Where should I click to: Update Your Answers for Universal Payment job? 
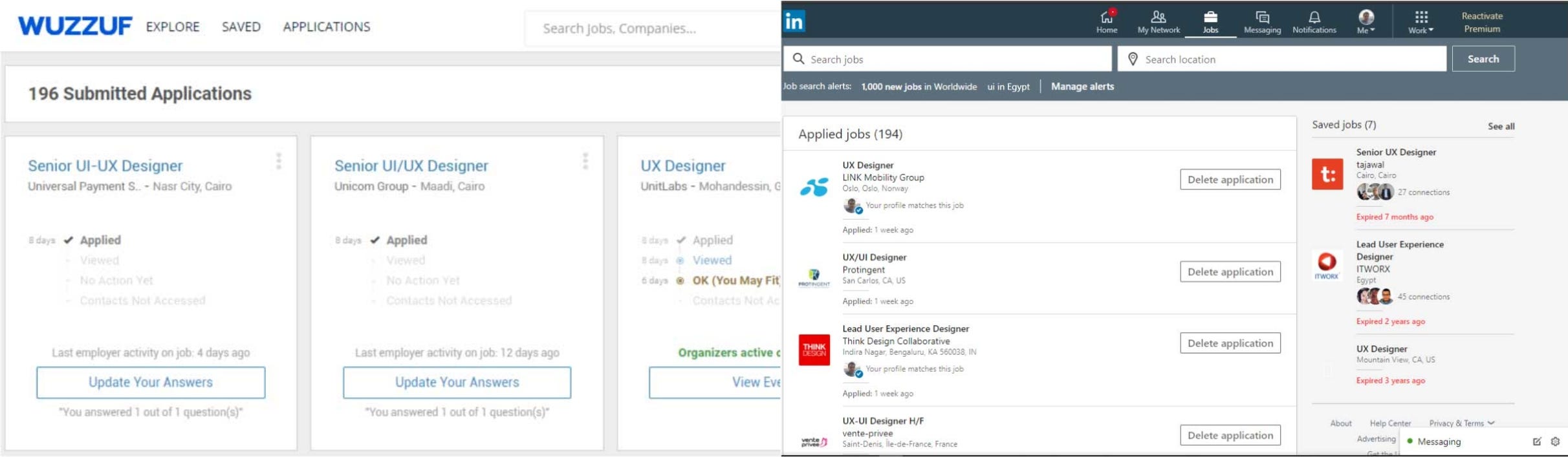tap(151, 382)
